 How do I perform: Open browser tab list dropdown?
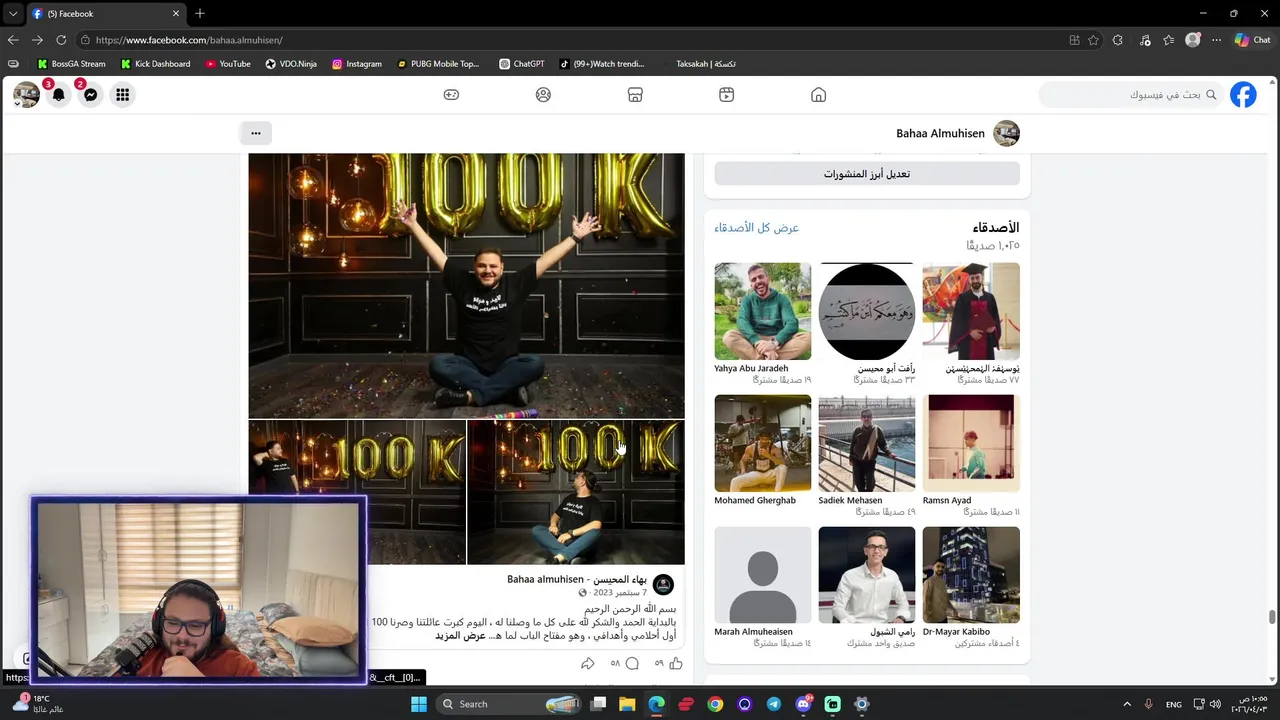click(x=12, y=14)
